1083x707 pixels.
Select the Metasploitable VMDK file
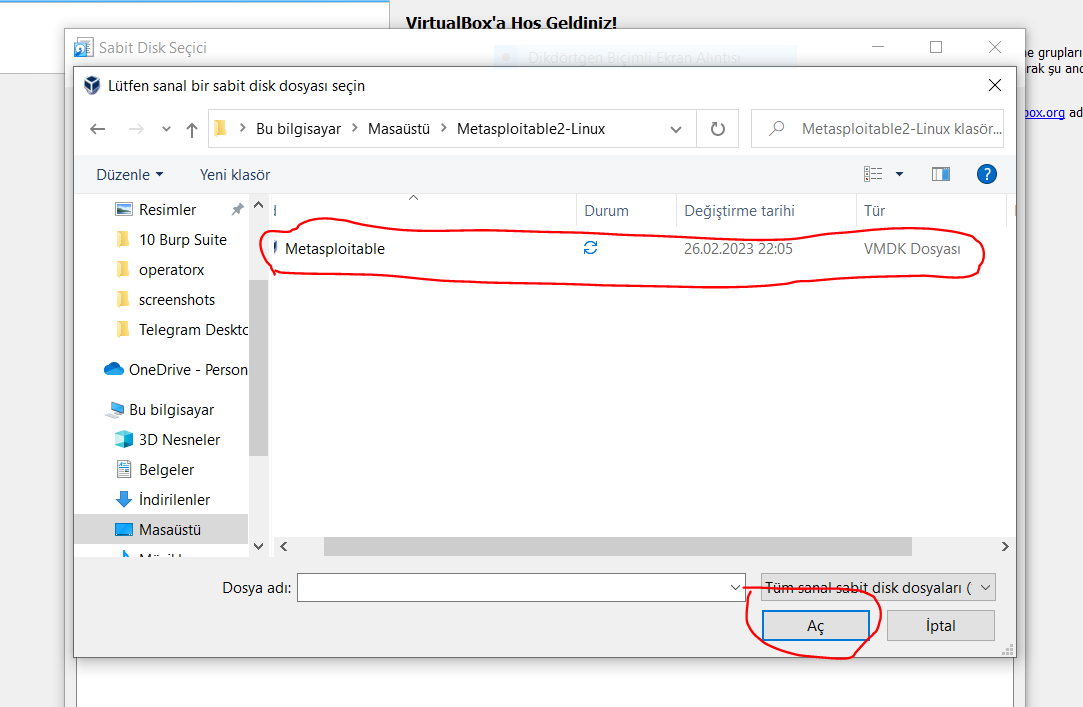tap(334, 249)
